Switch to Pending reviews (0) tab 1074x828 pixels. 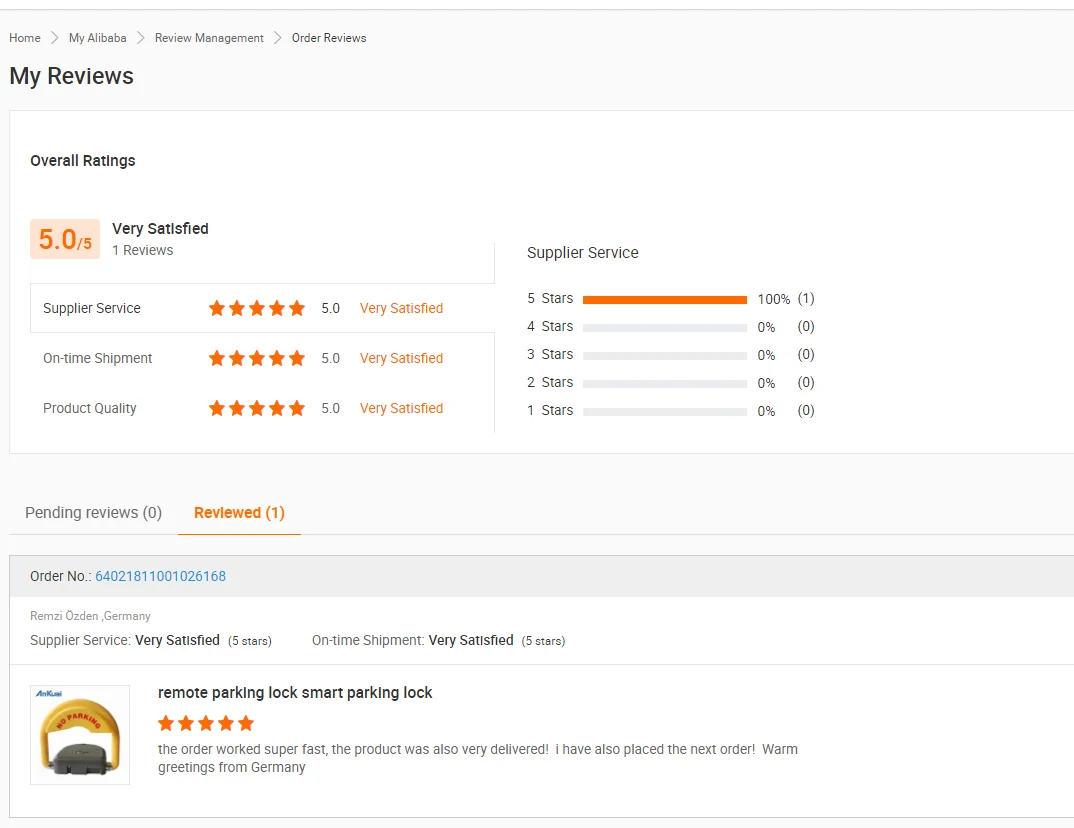(93, 512)
